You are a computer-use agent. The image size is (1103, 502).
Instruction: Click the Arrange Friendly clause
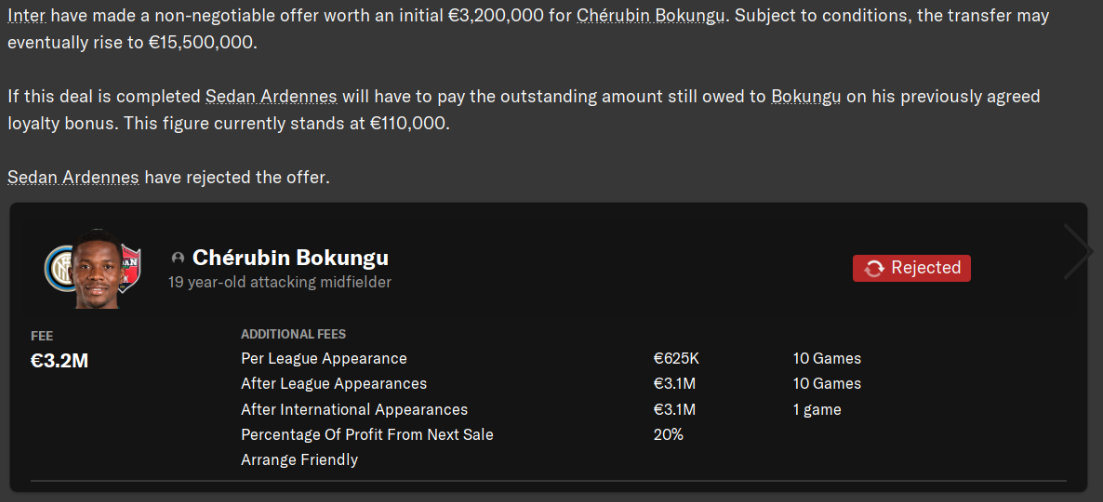[299, 460]
